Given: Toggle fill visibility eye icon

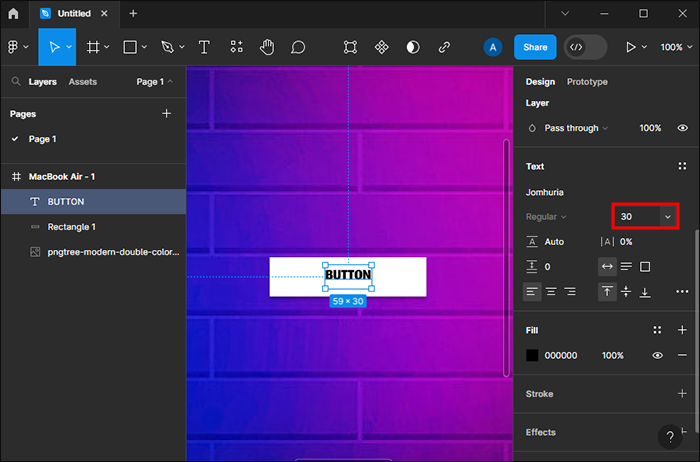Looking at the screenshot, I should (x=658, y=355).
